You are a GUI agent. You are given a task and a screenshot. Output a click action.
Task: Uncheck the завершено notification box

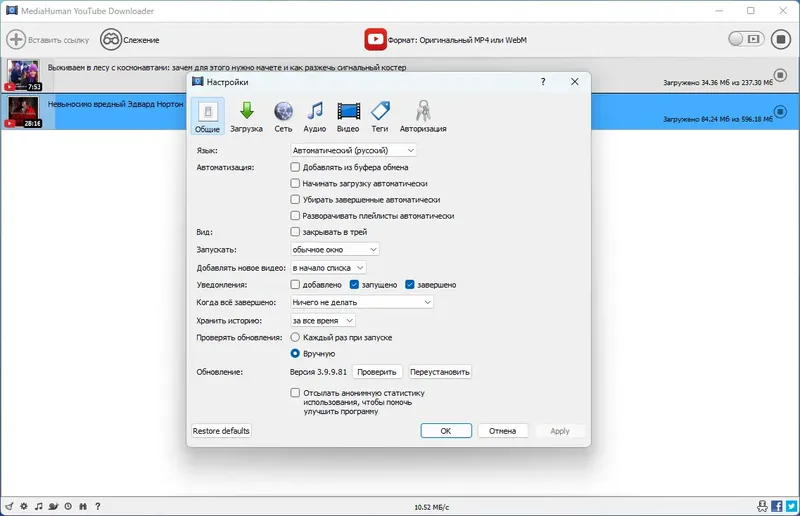410,284
